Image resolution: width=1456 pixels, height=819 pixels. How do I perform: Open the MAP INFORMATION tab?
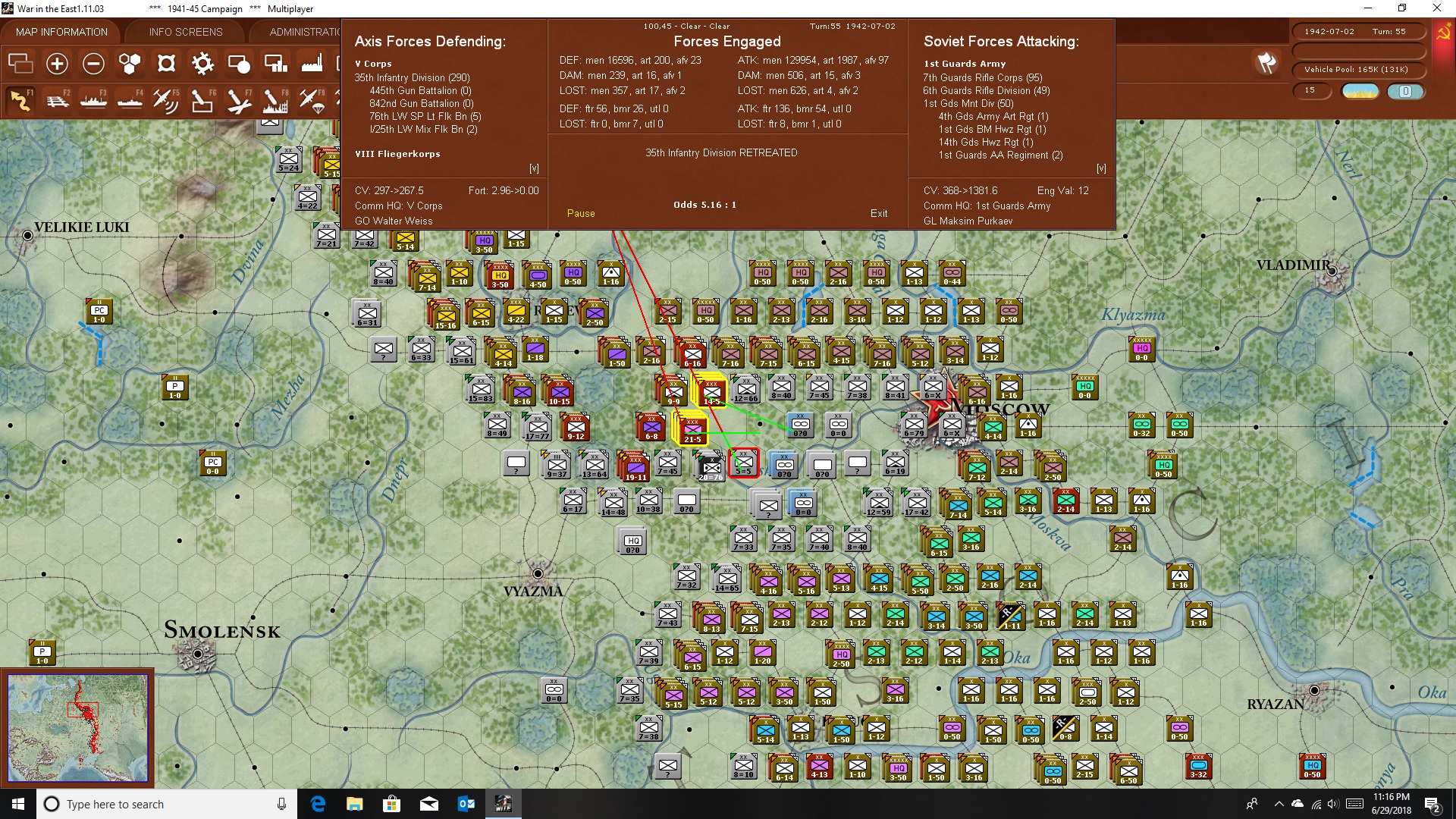(61, 32)
